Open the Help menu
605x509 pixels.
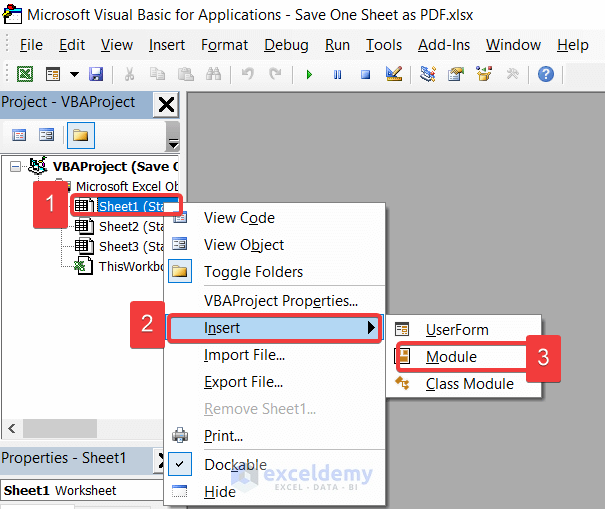pyautogui.click(x=573, y=45)
